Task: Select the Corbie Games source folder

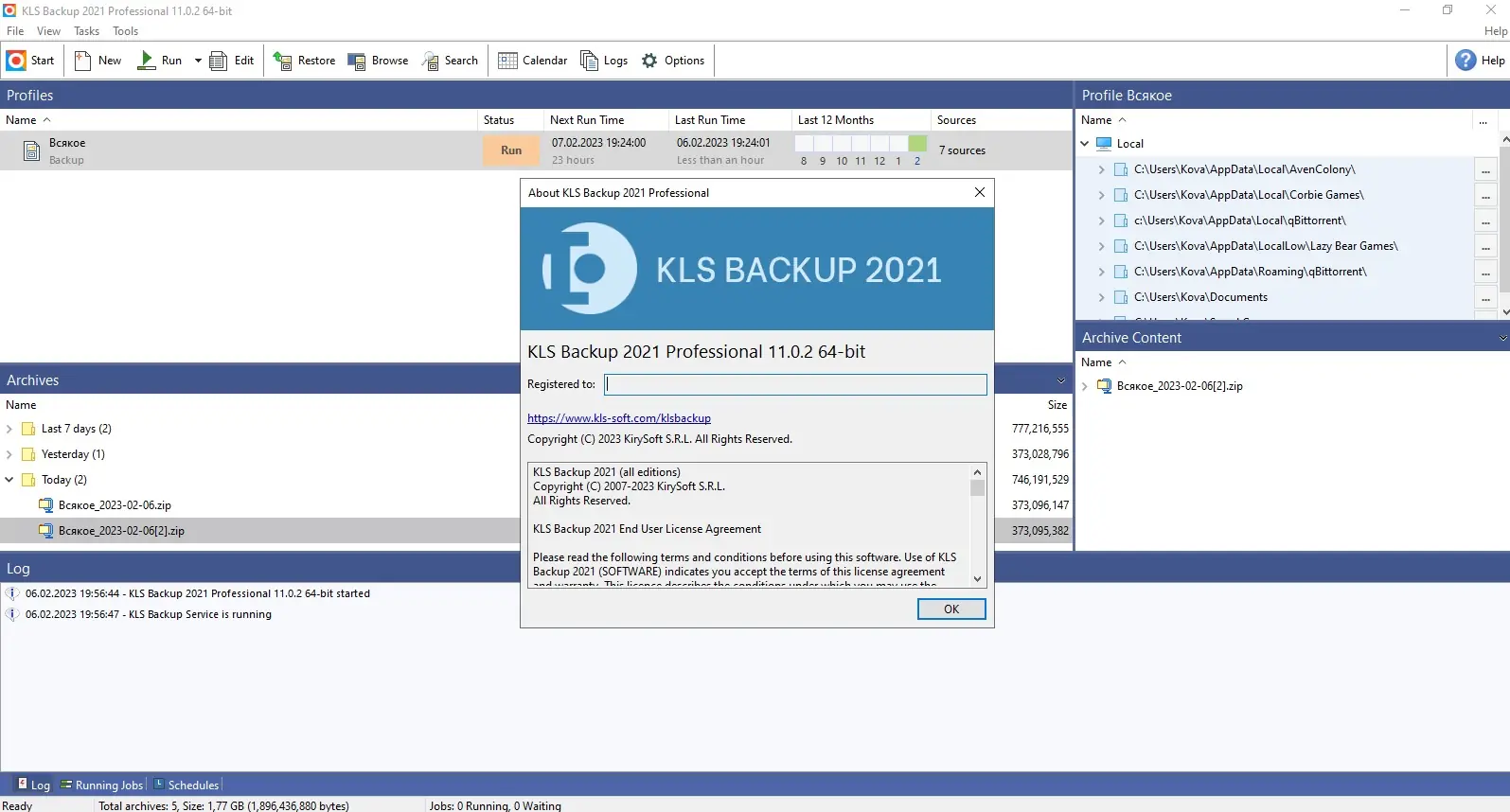Action: pyautogui.click(x=1249, y=195)
